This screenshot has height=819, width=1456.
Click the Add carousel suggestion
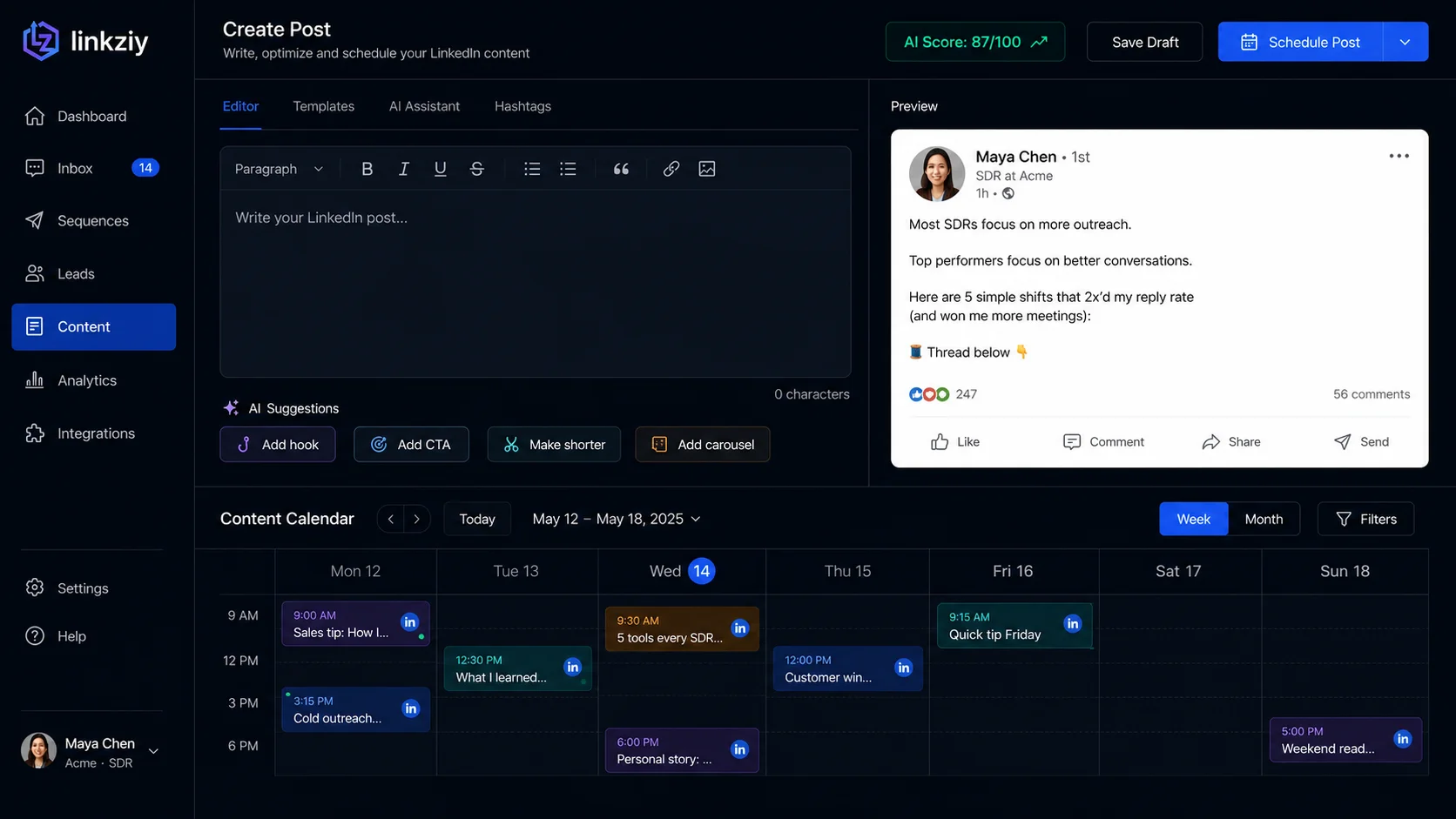[703, 444]
